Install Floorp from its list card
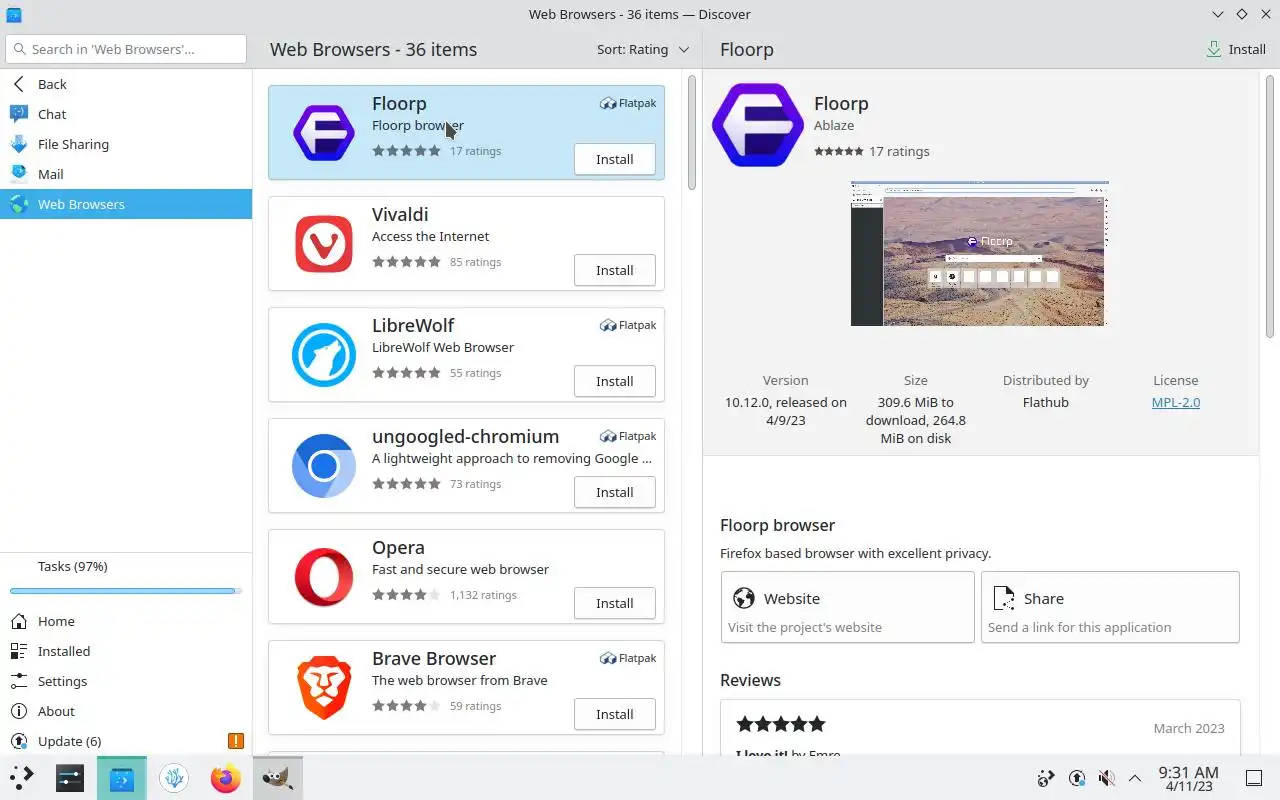The width and height of the screenshot is (1280, 800). (x=615, y=159)
